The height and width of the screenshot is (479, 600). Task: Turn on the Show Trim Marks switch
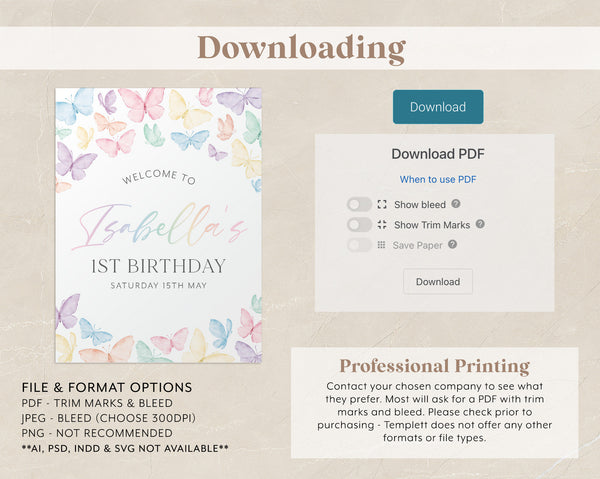click(x=359, y=225)
